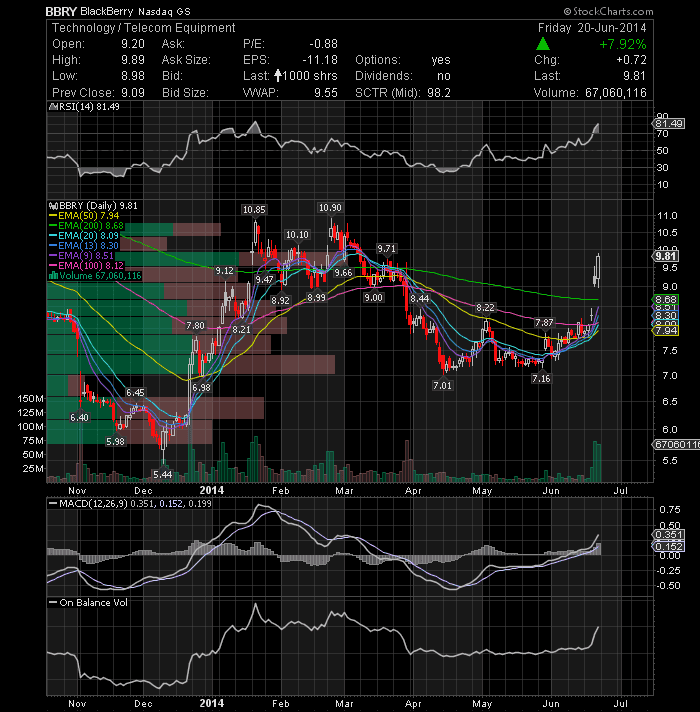Click the 81.49 RSI tag on right axis

click(668, 124)
